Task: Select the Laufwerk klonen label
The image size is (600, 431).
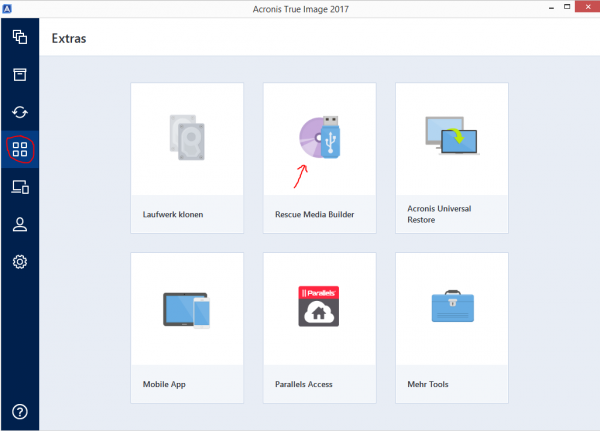Action: pyautogui.click(x=173, y=214)
